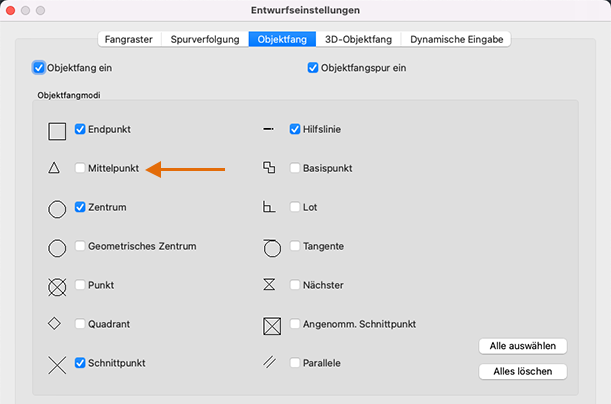Click the Endpunkt square snap icon
This screenshot has width=611, height=404.
(x=57, y=130)
